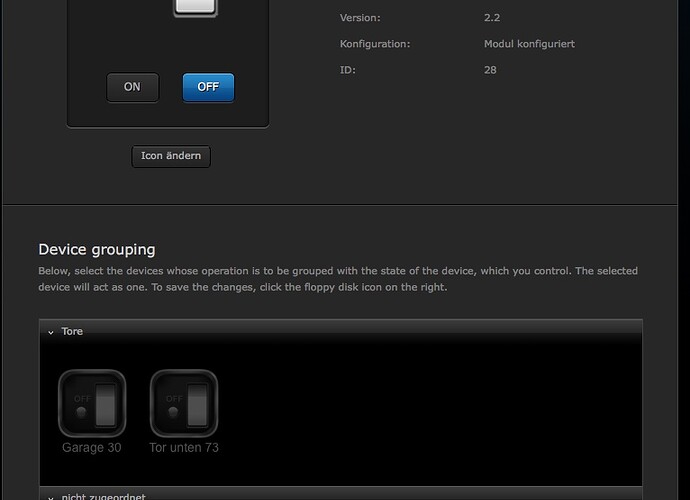Image resolution: width=690 pixels, height=500 pixels.
Task: Click the Modul konfiguriert status text
Action: coord(529,44)
